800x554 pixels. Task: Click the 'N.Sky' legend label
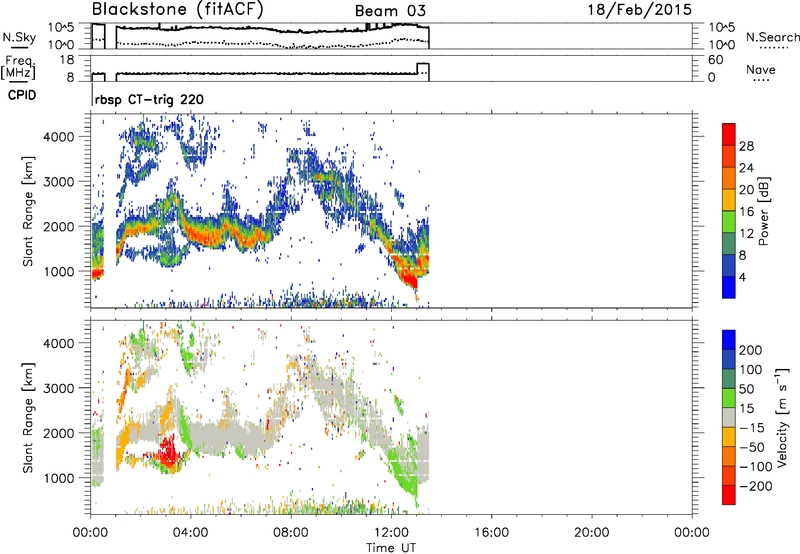(x=19, y=37)
